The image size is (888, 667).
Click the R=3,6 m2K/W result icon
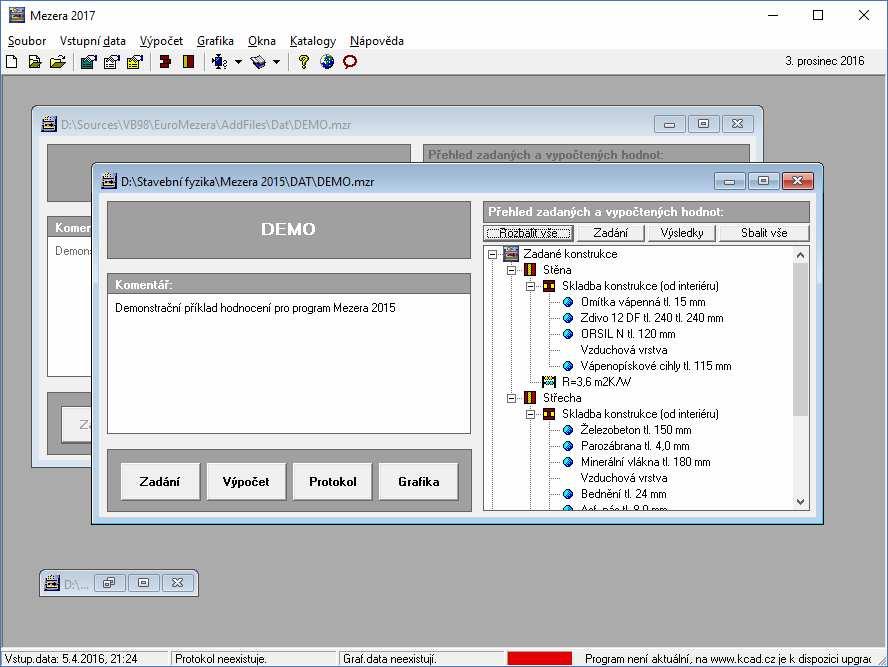pos(549,382)
